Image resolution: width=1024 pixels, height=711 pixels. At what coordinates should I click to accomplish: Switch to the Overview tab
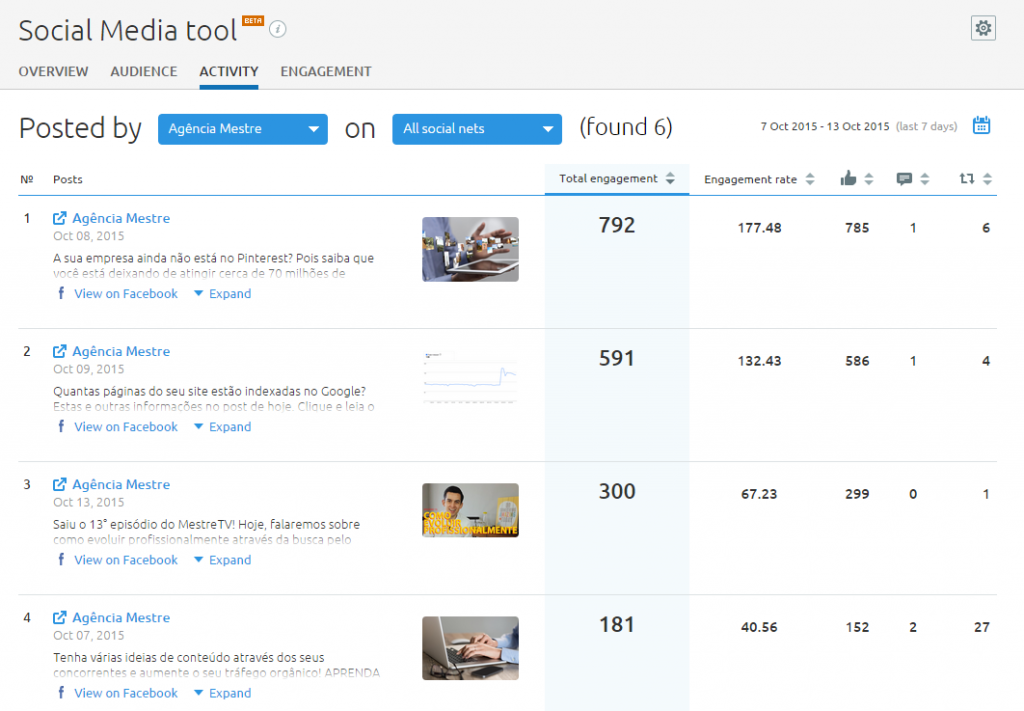click(53, 72)
